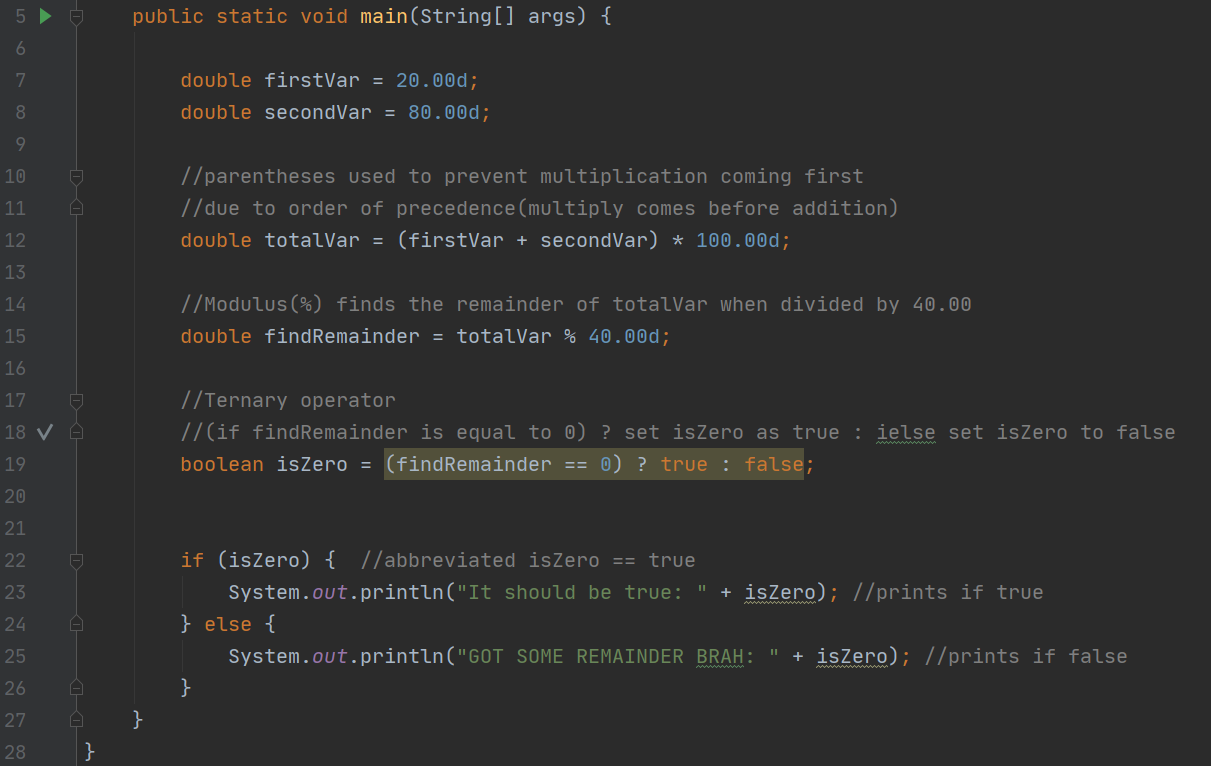Click the firstVar variable declaration on line 7
Viewport: 1211px width, 766px height.
(x=311, y=81)
